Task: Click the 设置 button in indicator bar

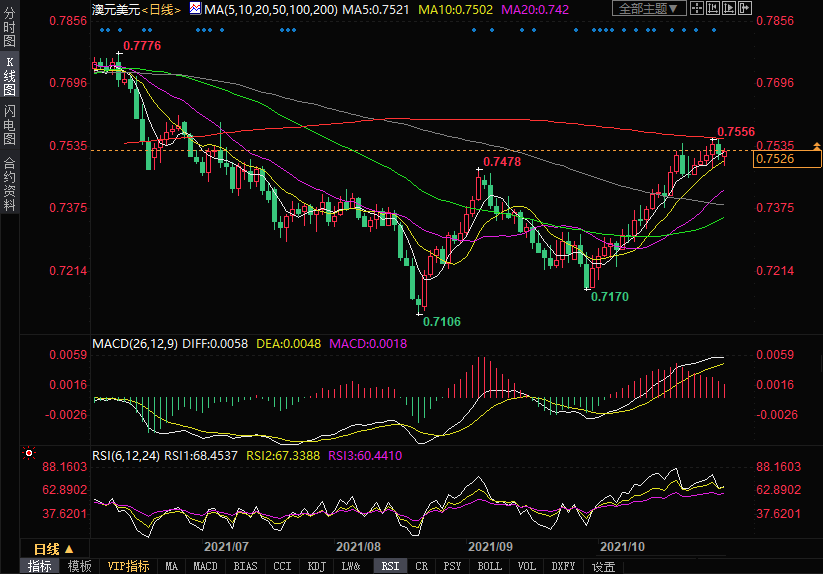Action: point(603,566)
